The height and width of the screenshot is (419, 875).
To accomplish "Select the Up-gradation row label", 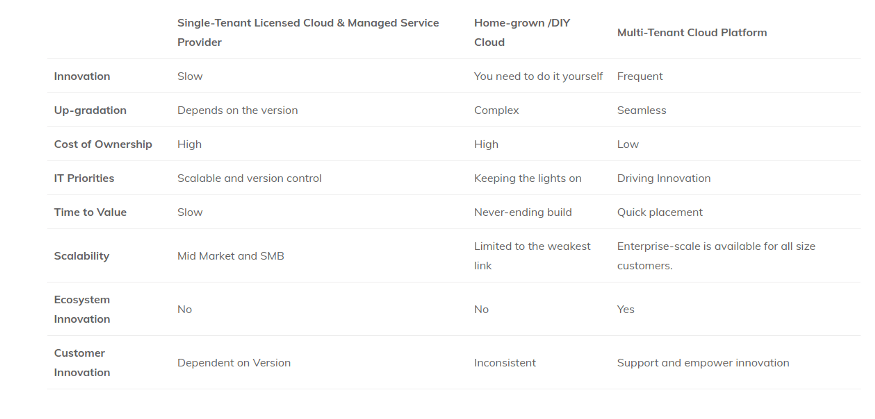I will (x=90, y=110).
